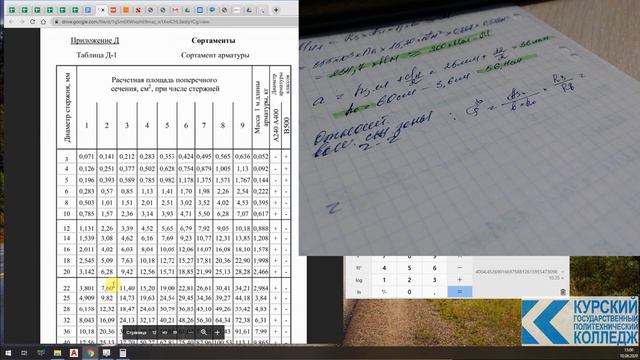Open Task View on the taskbar
The height and width of the screenshot is (360, 640).
[x=24, y=353]
